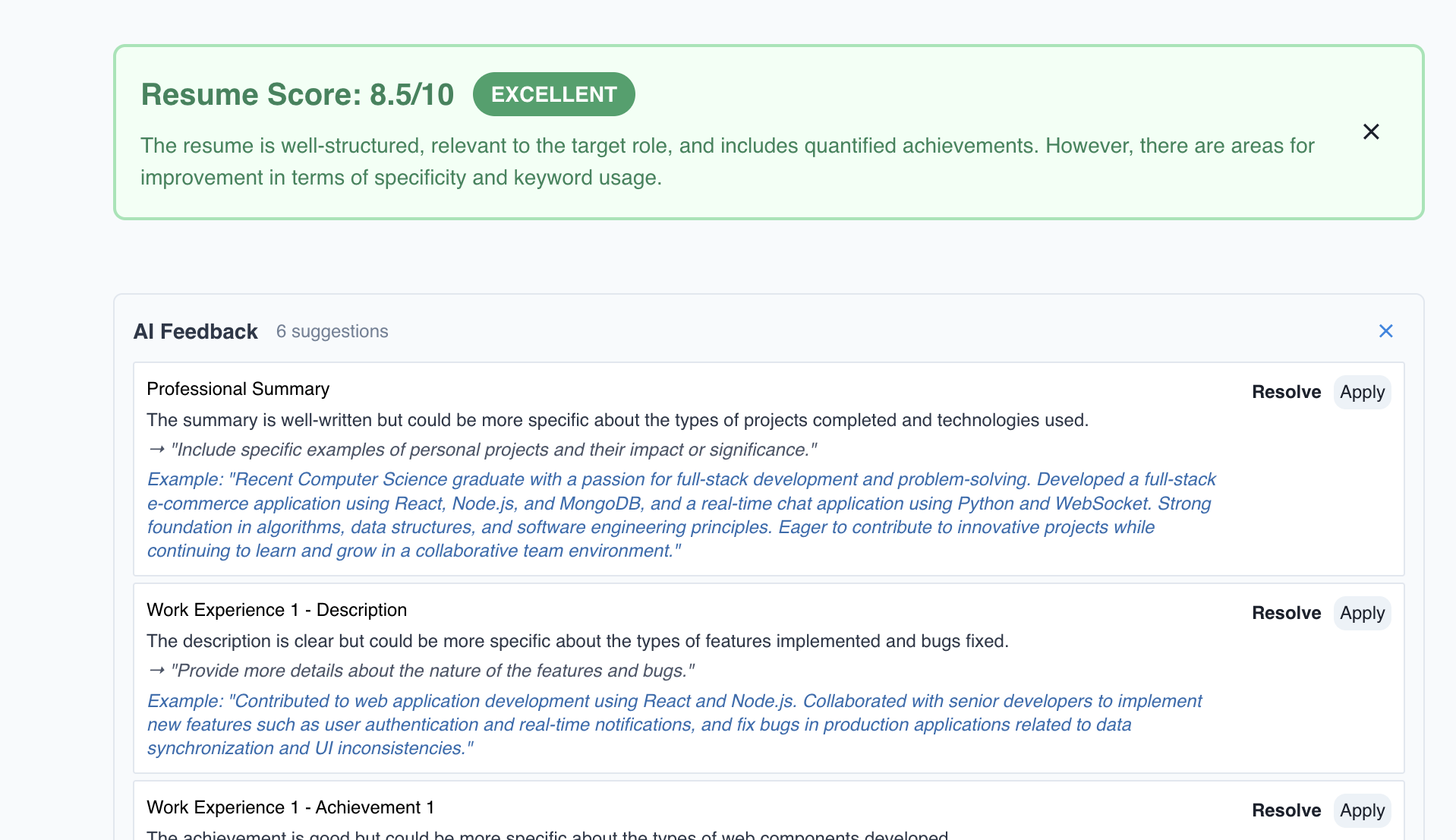The width and height of the screenshot is (1456, 840).
Task: Click the 6 suggestions count label
Action: (x=332, y=332)
